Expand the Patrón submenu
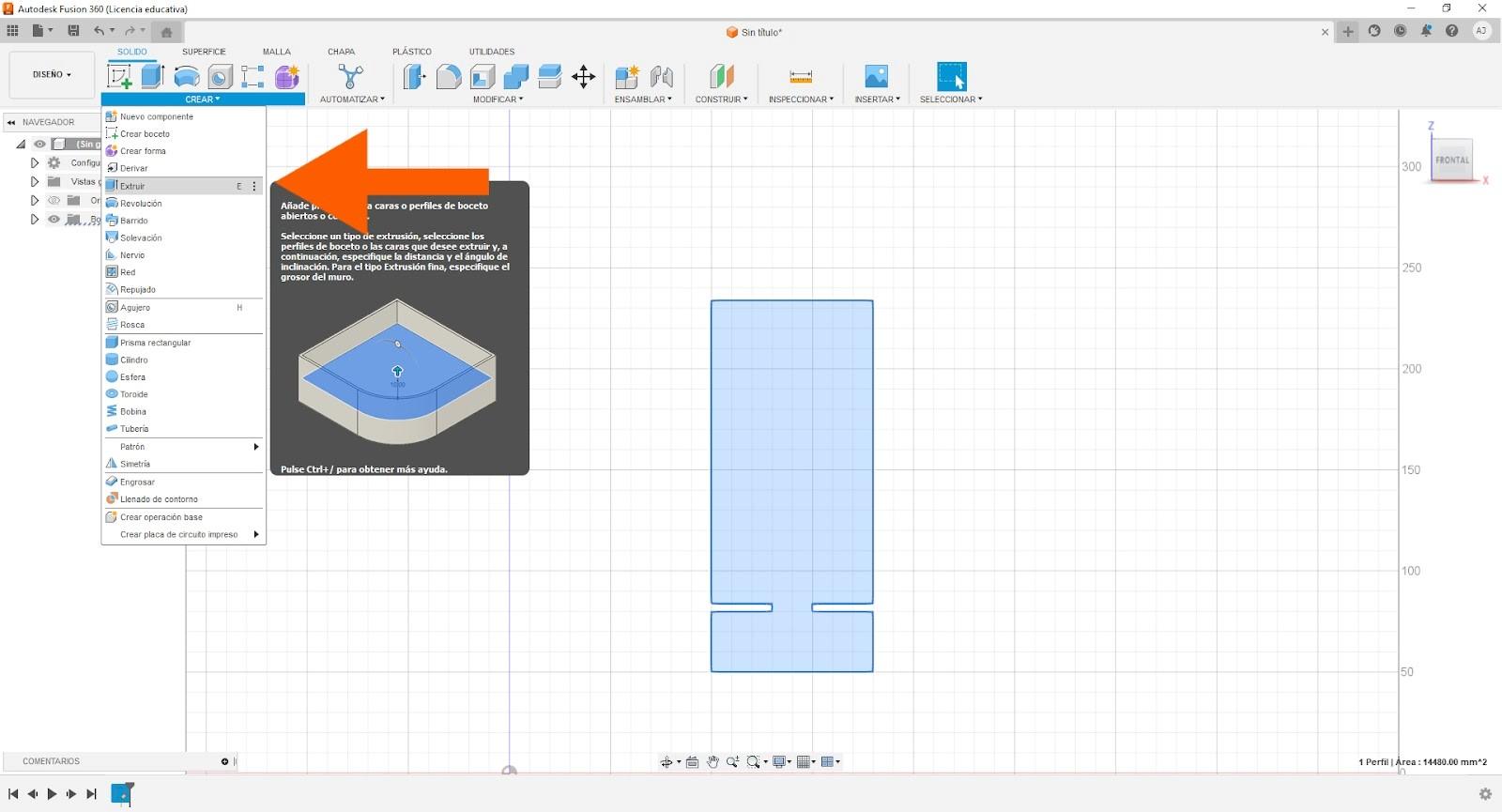1502x812 pixels. point(183,447)
